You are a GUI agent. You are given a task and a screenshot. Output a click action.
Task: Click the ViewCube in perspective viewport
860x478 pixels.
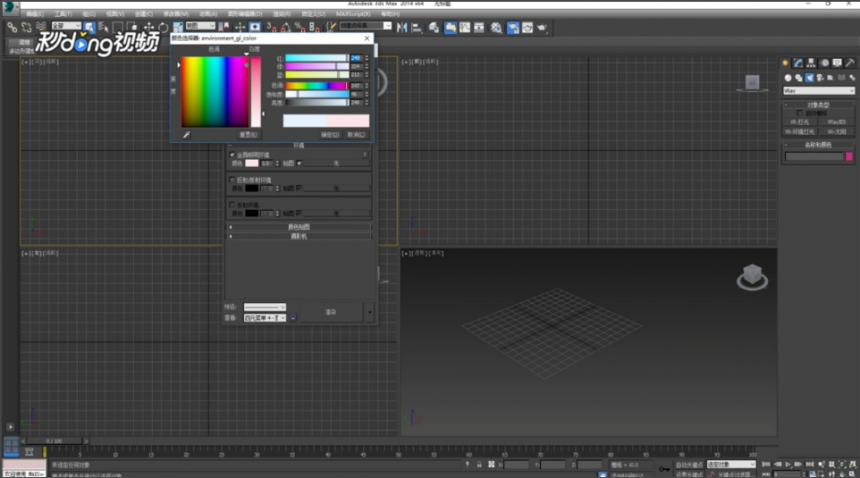[x=752, y=277]
